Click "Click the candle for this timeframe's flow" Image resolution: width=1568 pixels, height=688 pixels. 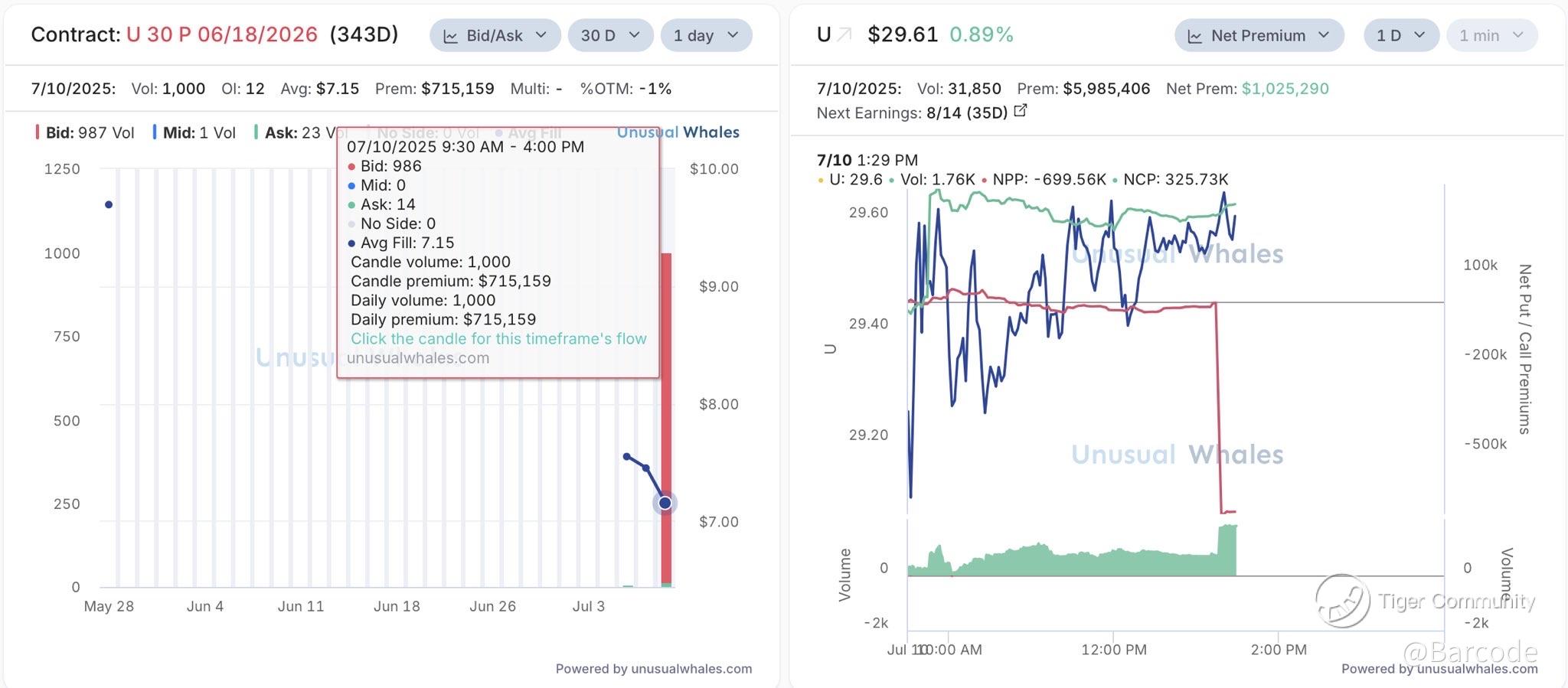tap(498, 338)
